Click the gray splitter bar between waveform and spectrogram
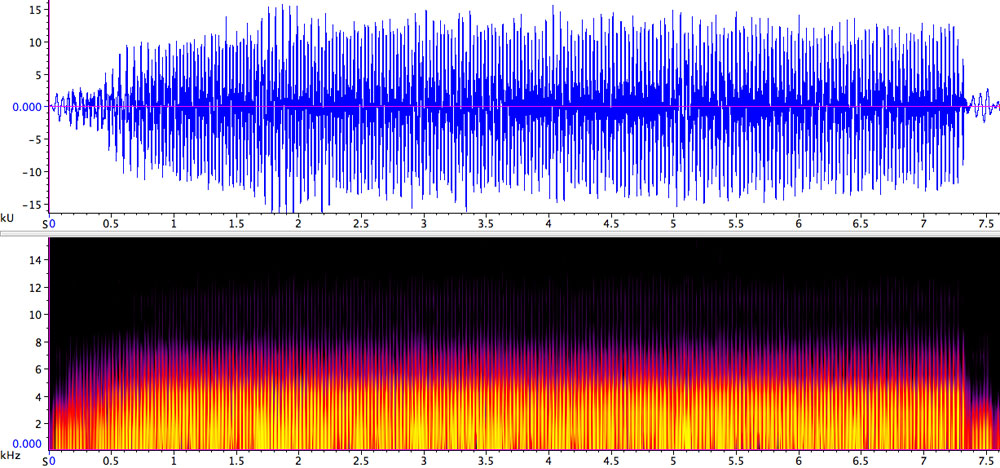Image resolution: width=1000 pixels, height=468 pixels. click(x=500, y=234)
